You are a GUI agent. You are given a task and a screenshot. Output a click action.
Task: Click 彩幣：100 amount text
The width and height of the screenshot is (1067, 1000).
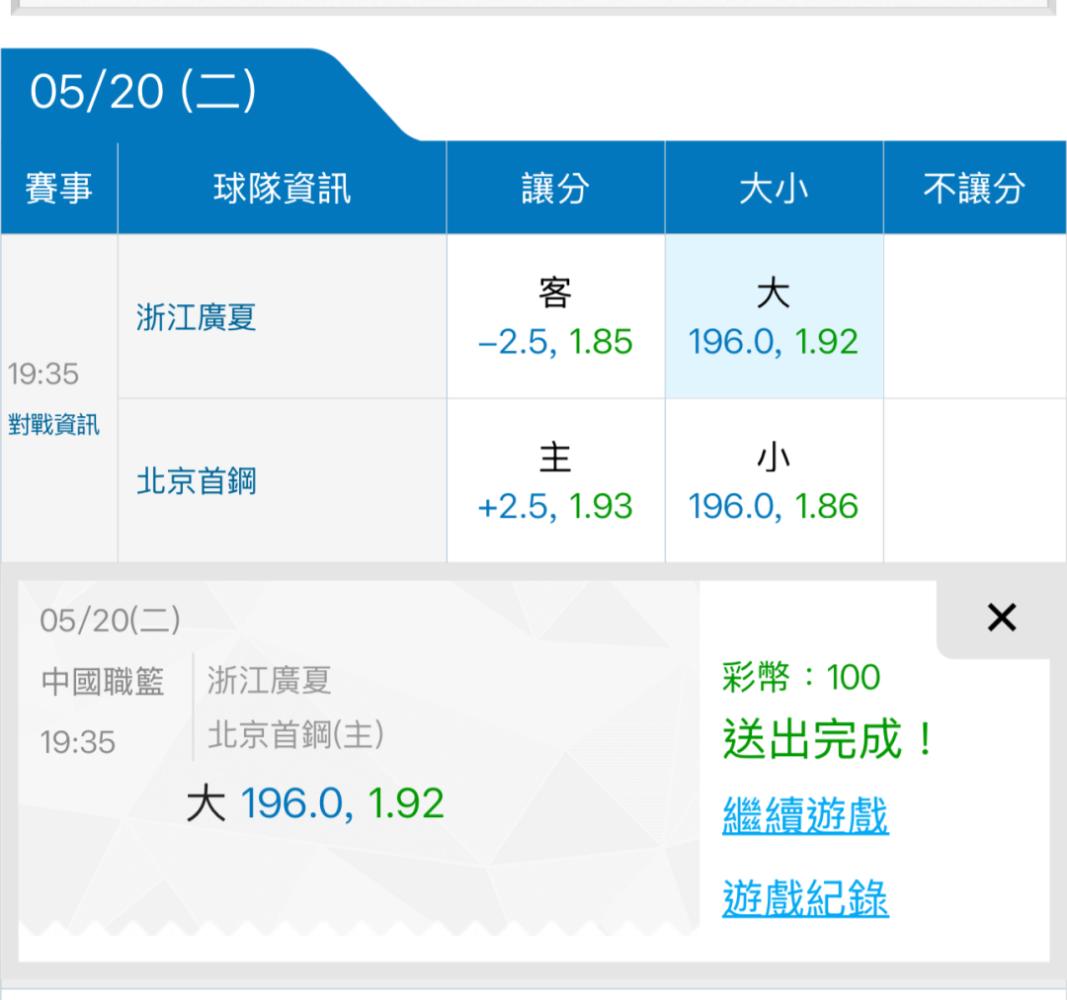pos(801,678)
